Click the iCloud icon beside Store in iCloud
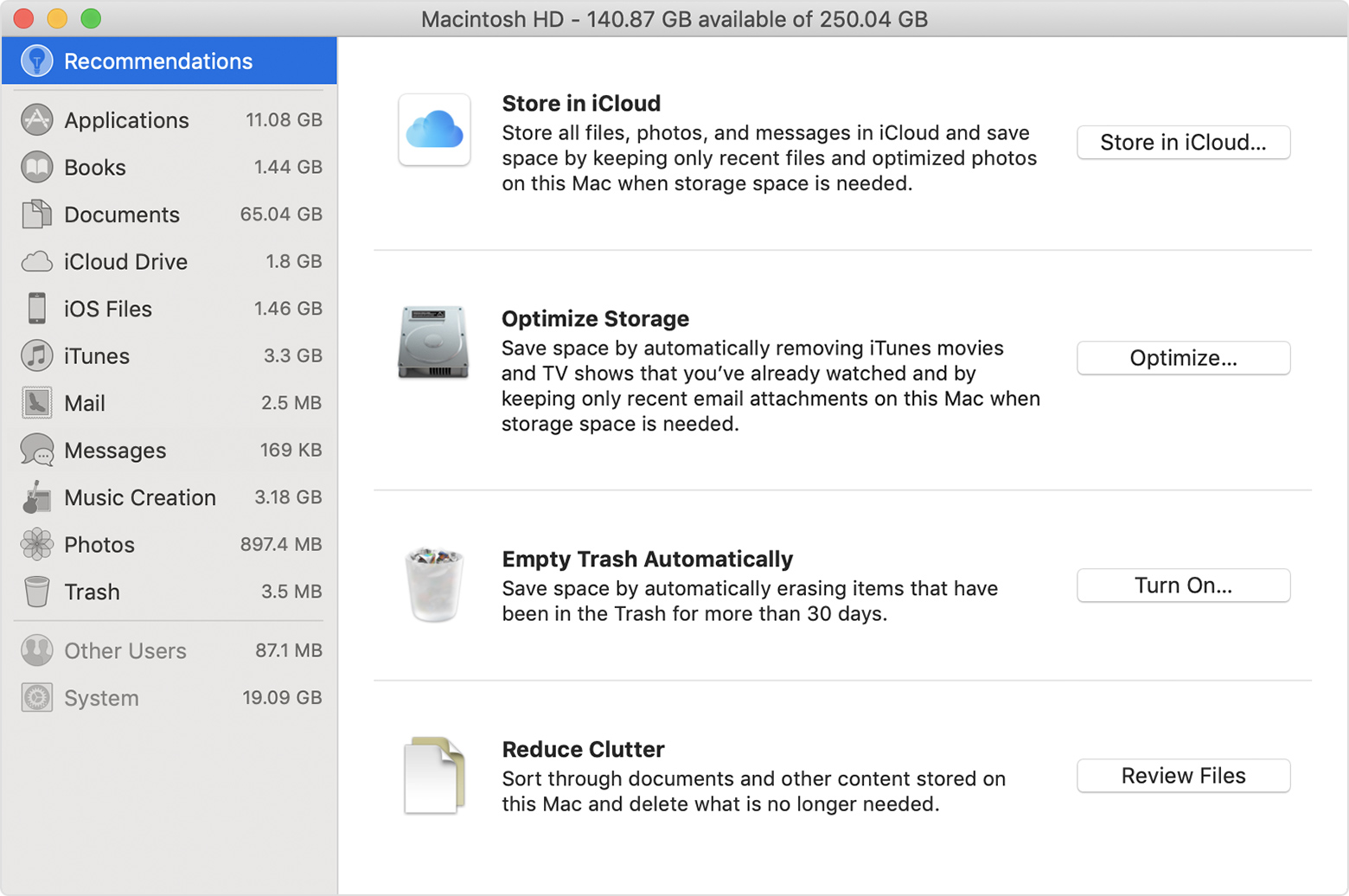 click(x=434, y=130)
